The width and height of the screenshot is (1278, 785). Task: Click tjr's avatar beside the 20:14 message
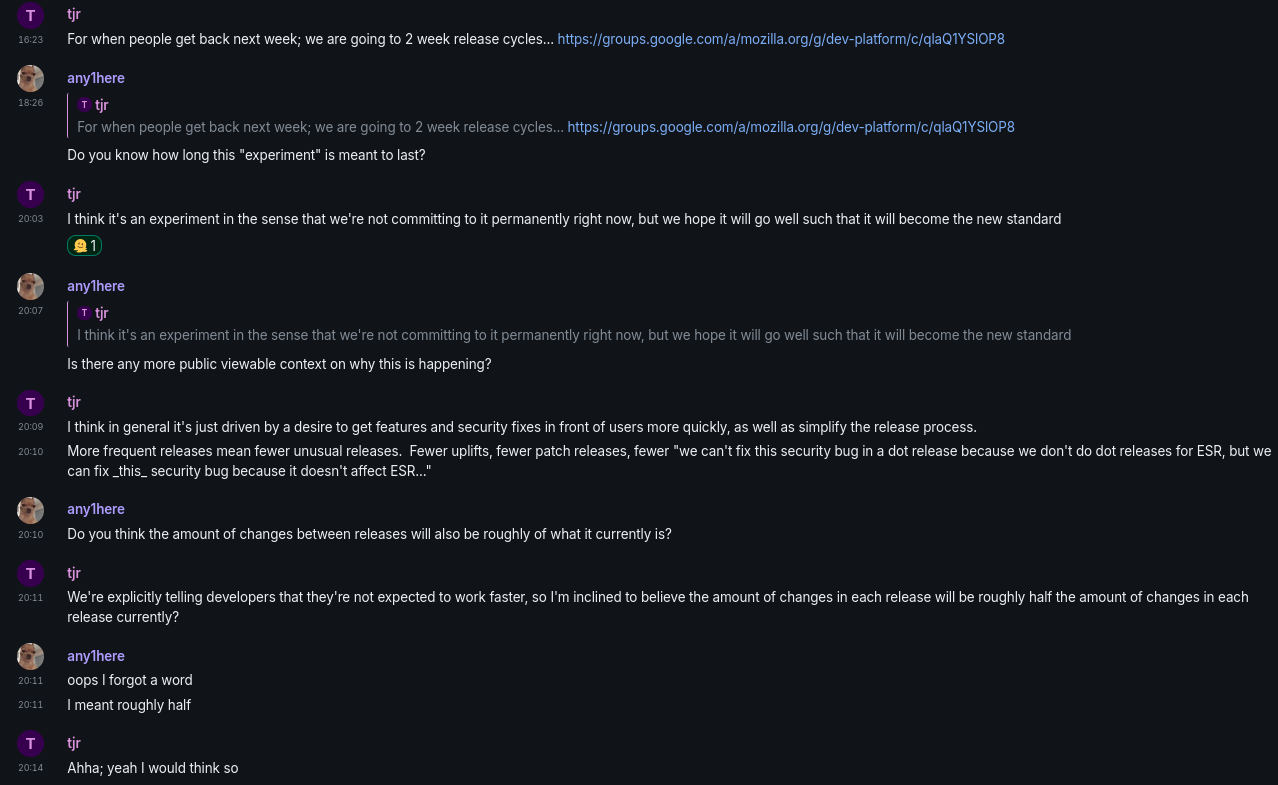[x=30, y=743]
